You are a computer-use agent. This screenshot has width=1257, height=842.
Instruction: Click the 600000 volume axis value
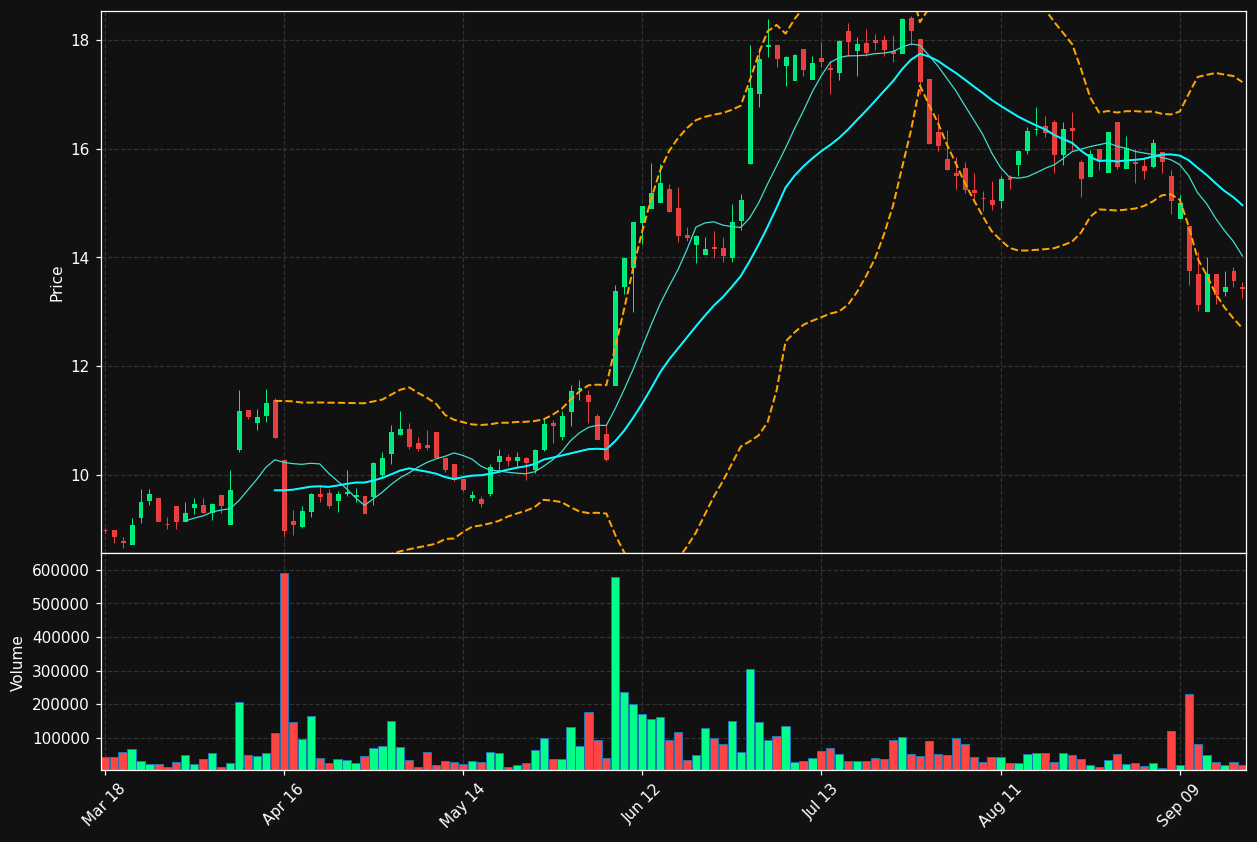(62, 570)
